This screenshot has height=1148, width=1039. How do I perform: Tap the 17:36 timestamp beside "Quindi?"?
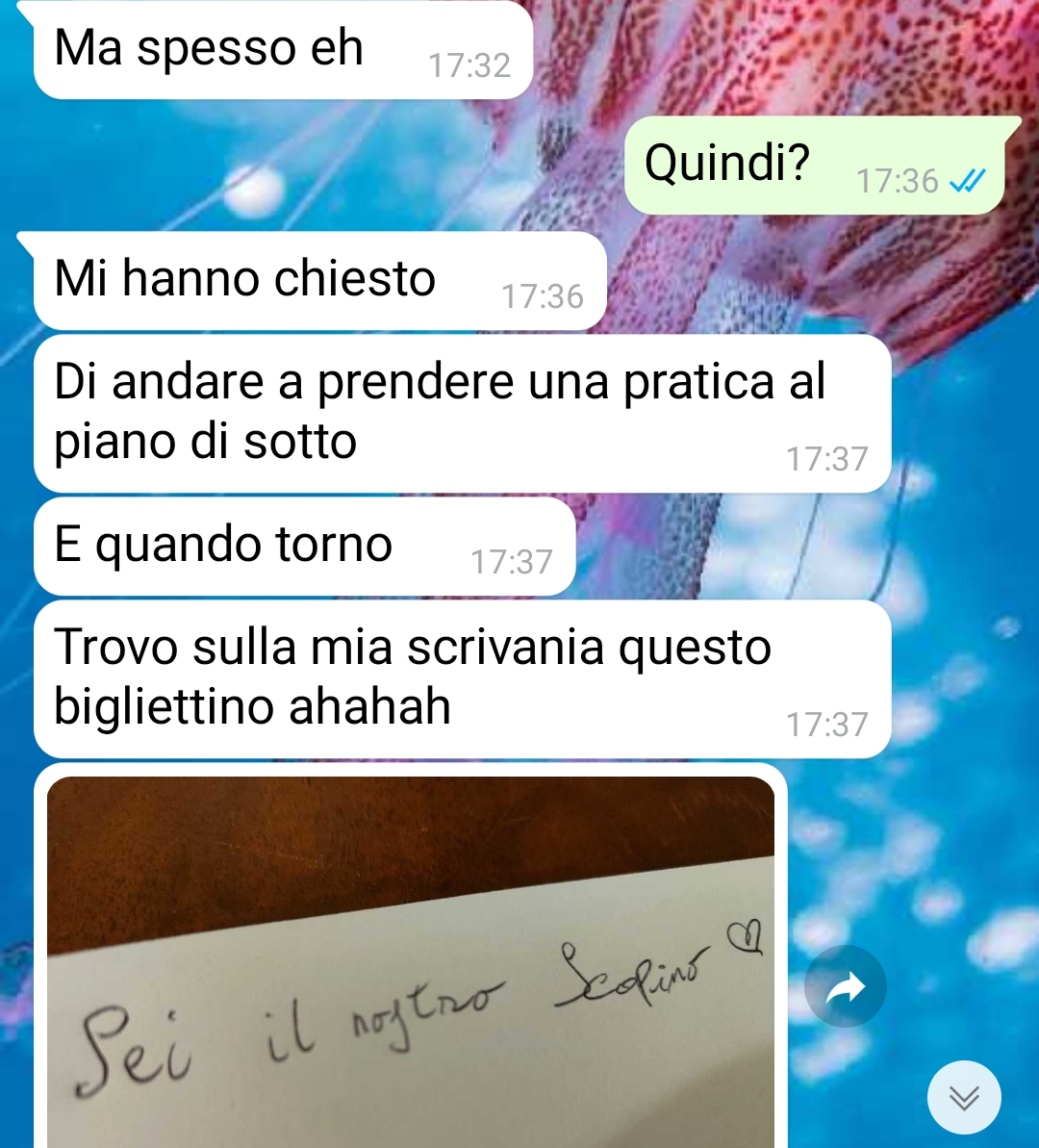[x=897, y=181]
